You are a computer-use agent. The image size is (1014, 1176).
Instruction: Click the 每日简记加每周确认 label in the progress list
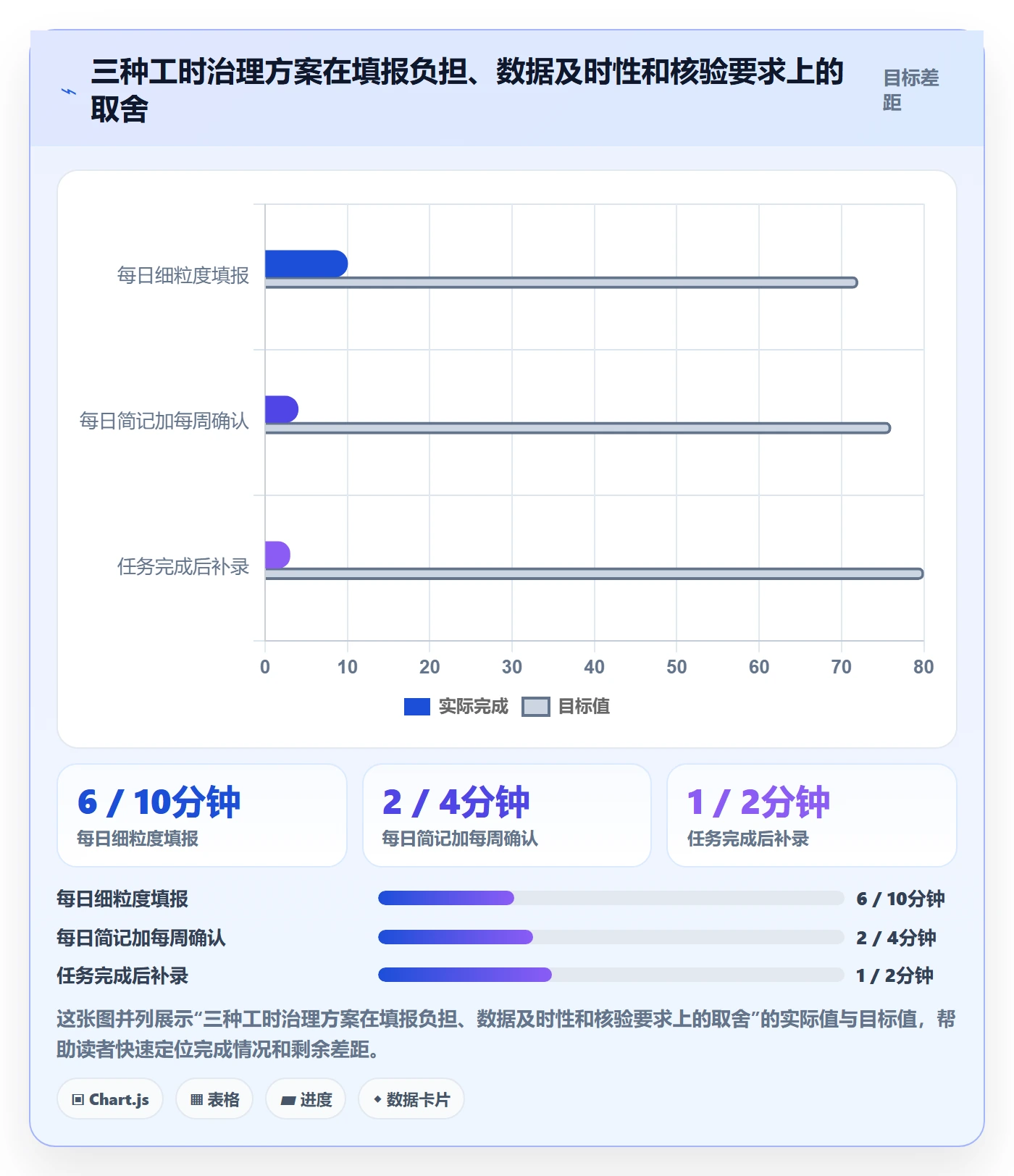[x=141, y=938]
